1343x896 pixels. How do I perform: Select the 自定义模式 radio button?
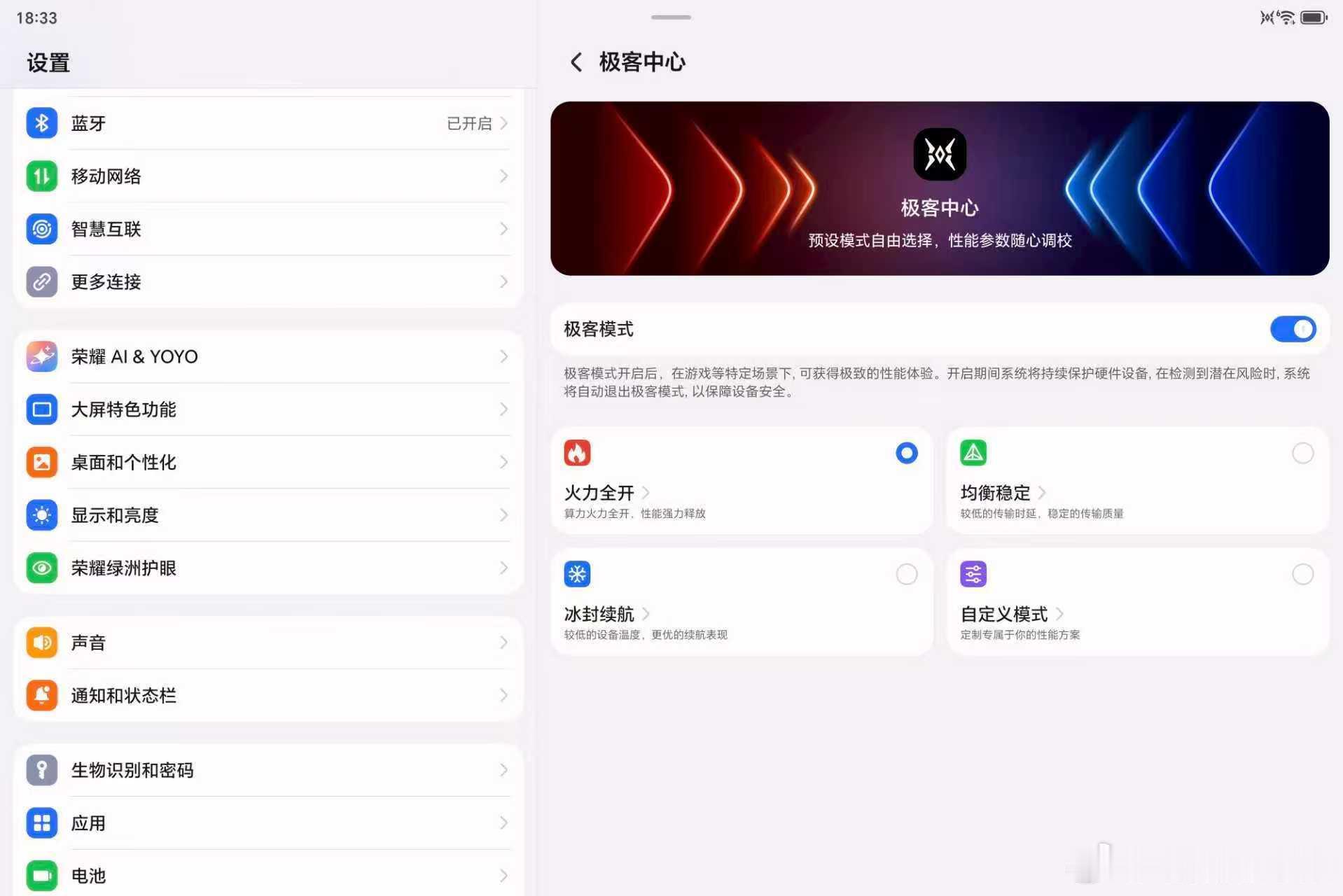pyautogui.click(x=1302, y=574)
